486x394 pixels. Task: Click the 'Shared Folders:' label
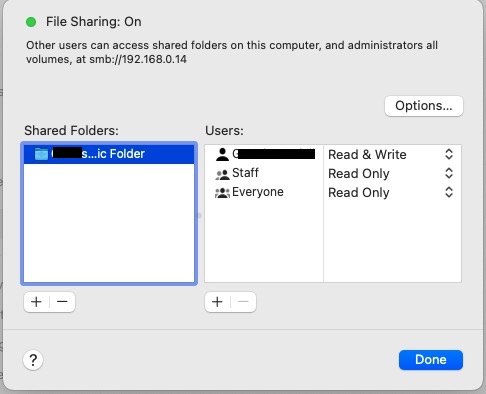[71, 130]
